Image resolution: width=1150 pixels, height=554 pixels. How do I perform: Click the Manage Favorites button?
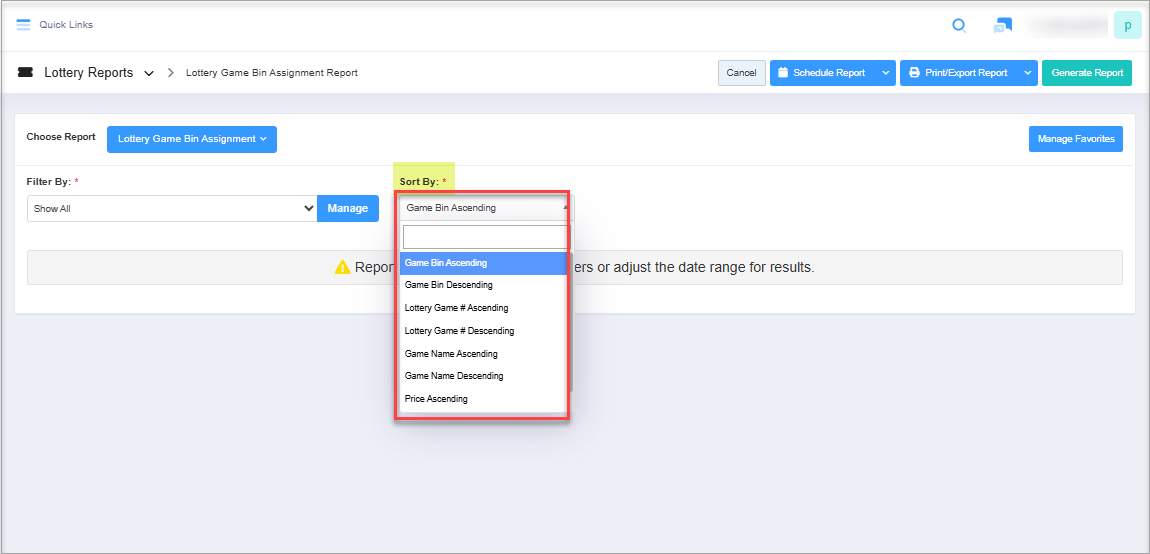(x=1075, y=139)
